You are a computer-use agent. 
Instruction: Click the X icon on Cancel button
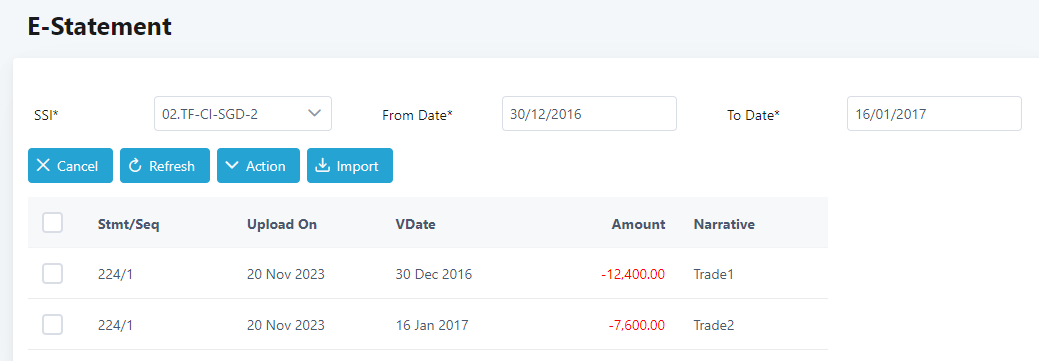tap(43, 166)
